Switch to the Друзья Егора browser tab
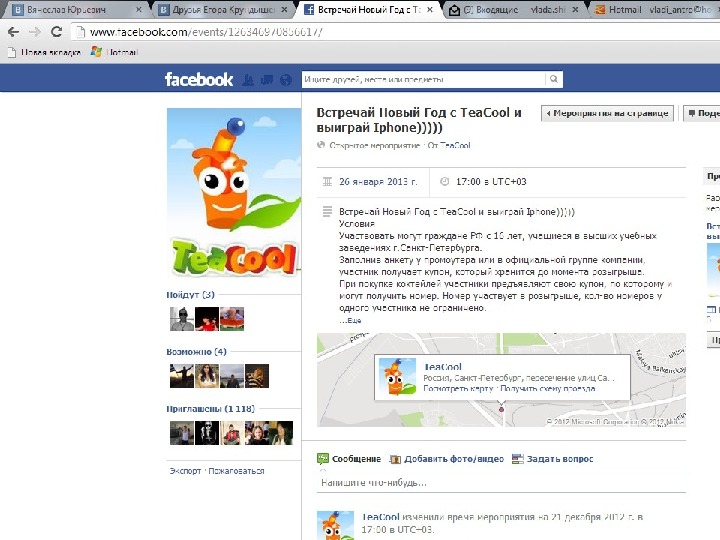 tap(224, 9)
